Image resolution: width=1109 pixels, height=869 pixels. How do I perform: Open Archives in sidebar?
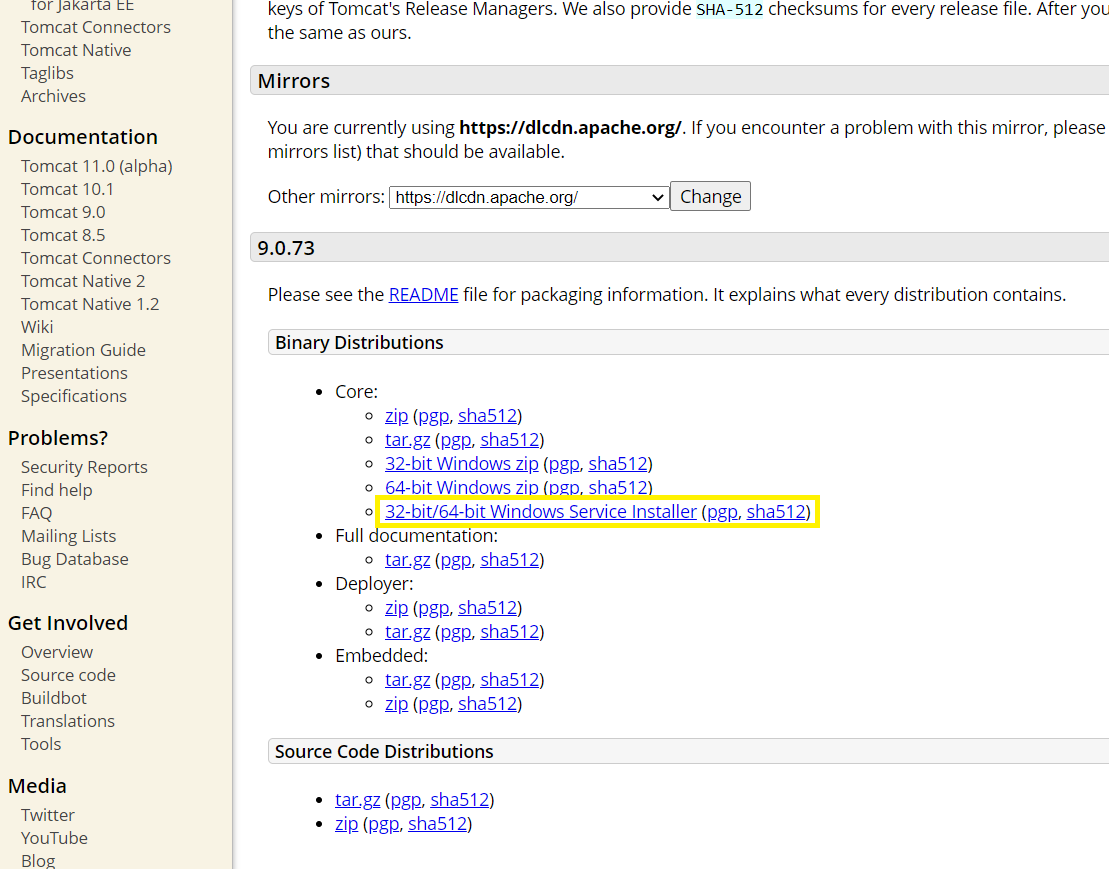pyautogui.click(x=53, y=96)
